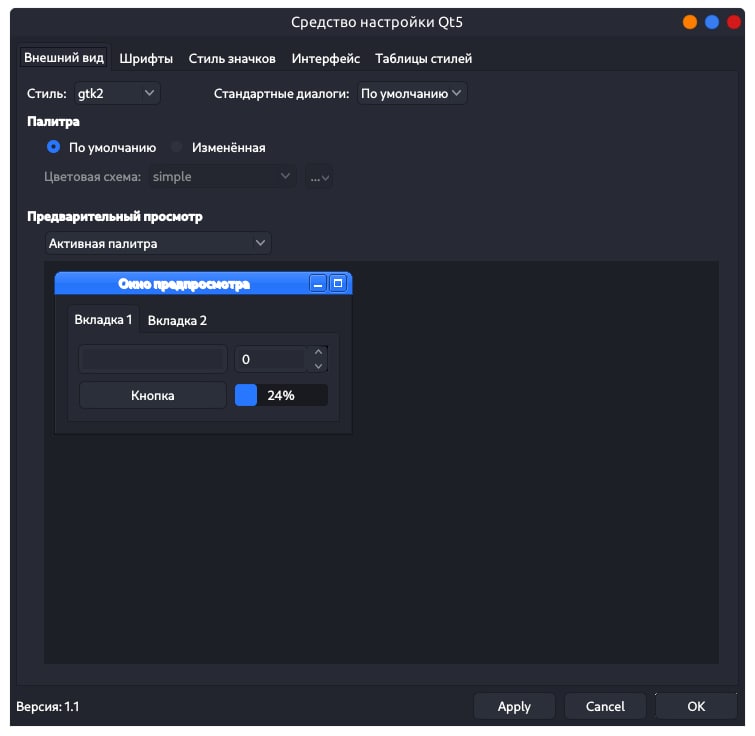Click the empty text field in the preview
The image size is (755, 736).
point(153,359)
